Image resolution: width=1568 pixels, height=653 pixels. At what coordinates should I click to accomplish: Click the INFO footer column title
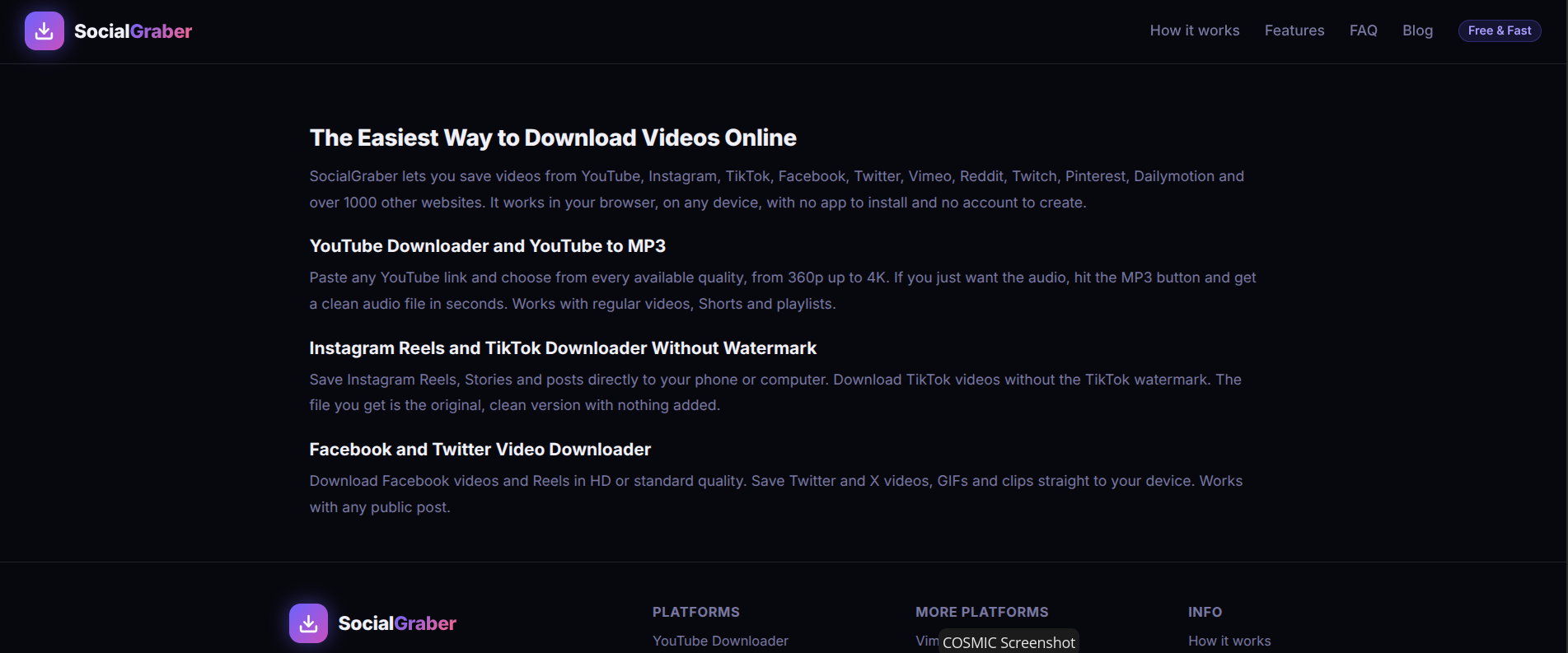pos(1205,612)
